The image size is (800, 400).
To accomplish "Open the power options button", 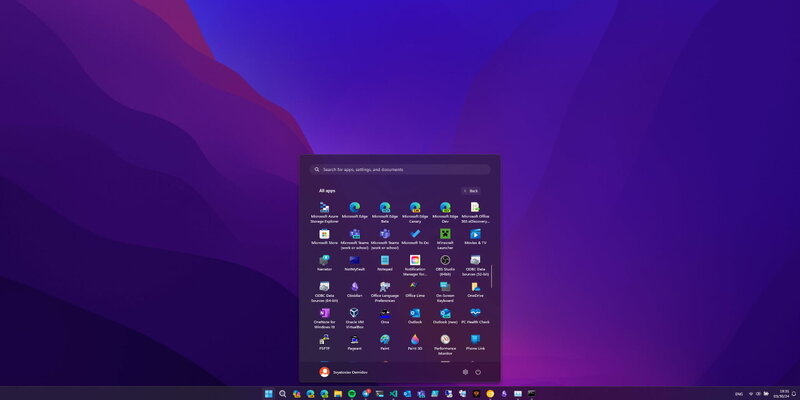I will point(478,372).
